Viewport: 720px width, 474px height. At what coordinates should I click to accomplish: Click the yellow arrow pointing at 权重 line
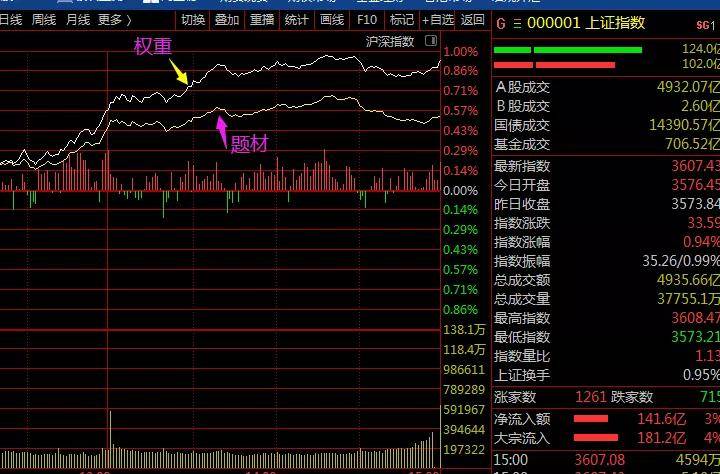click(x=179, y=72)
